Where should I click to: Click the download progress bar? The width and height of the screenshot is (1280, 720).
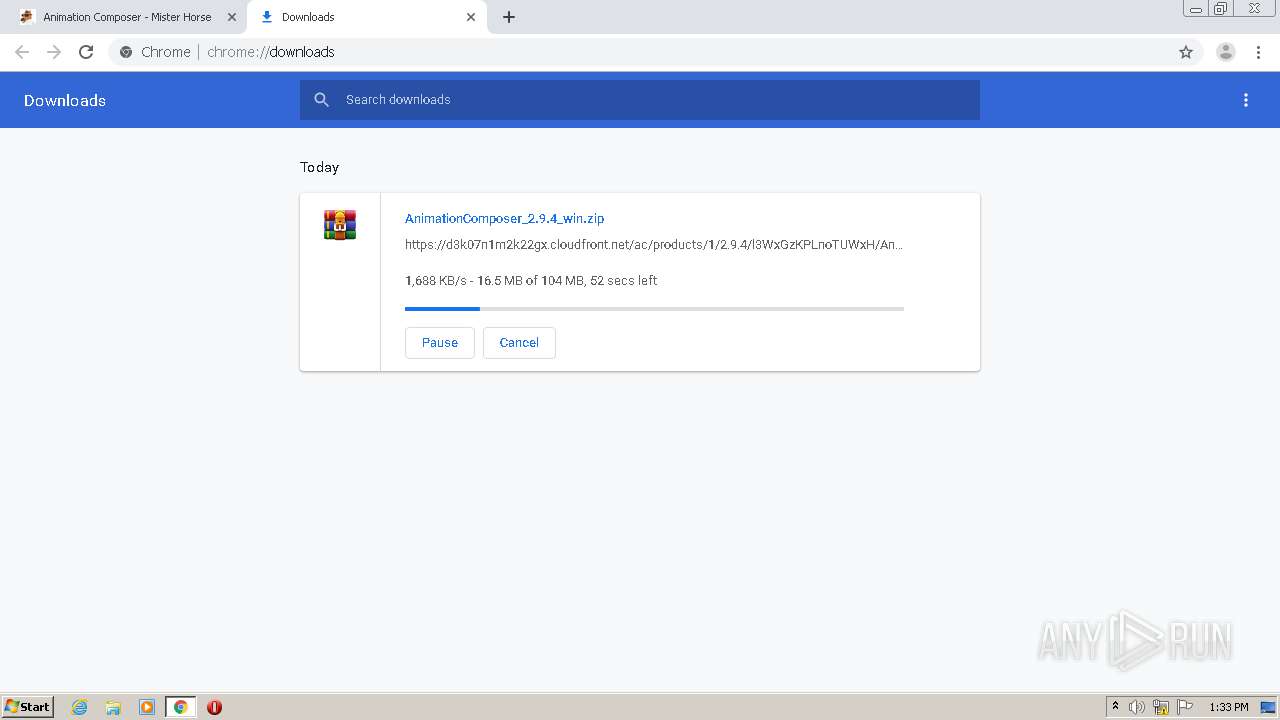(654, 309)
